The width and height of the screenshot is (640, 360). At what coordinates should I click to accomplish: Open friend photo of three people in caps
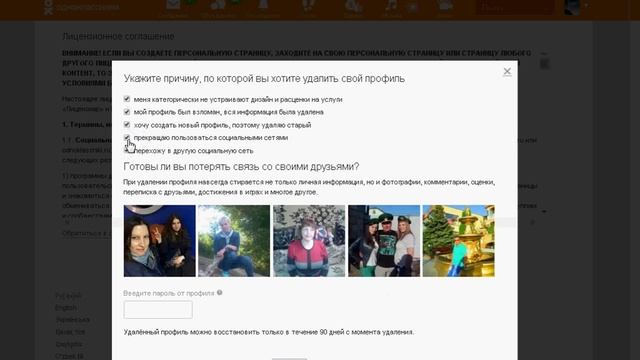click(384, 241)
